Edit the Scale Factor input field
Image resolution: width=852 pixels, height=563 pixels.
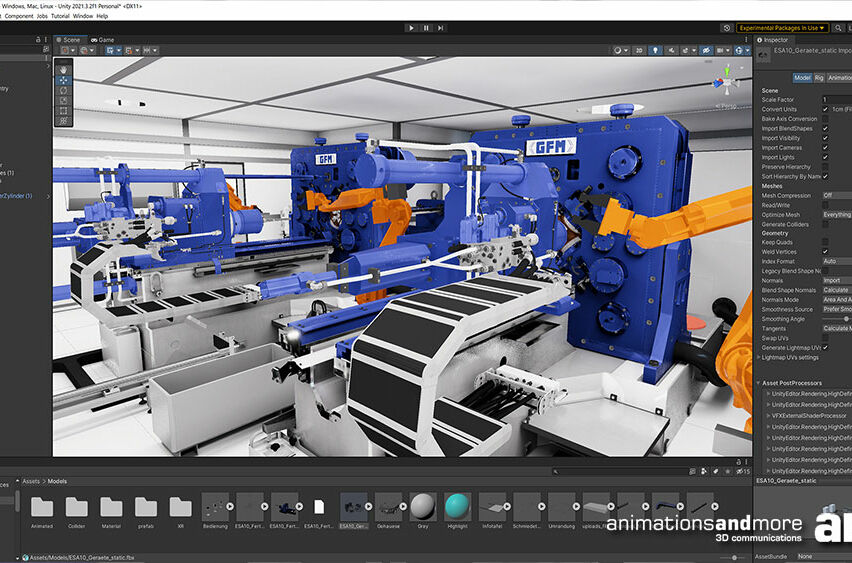click(837, 99)
